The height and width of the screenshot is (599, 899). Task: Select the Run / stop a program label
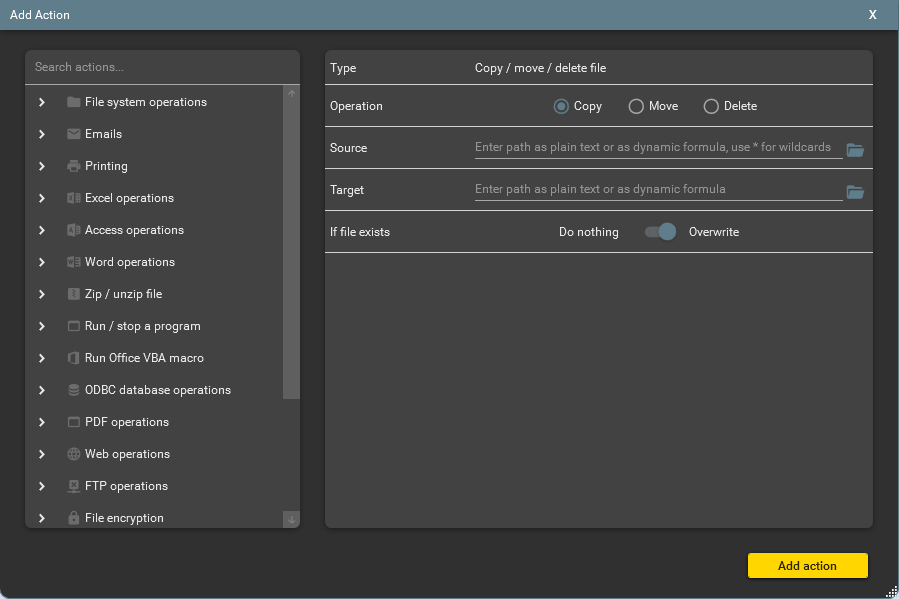[x=143, y=326]
